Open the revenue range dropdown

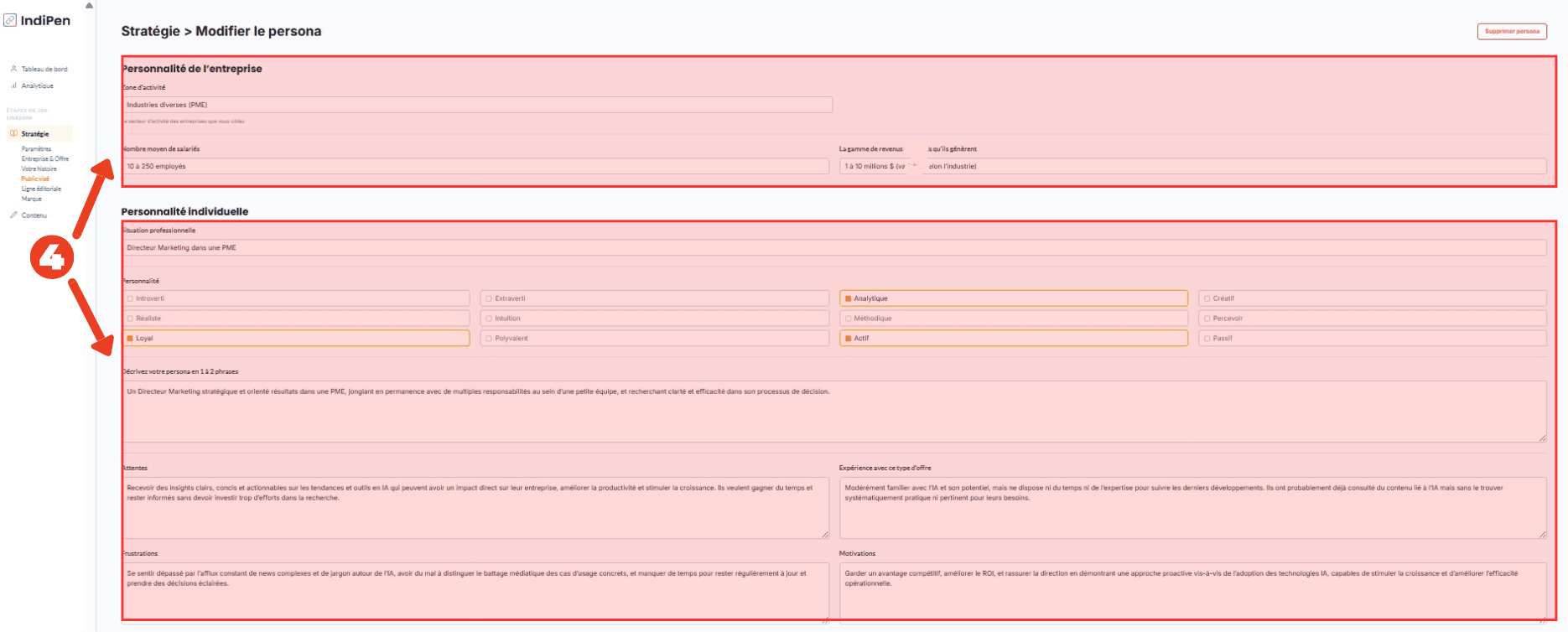tap(877, 167)
